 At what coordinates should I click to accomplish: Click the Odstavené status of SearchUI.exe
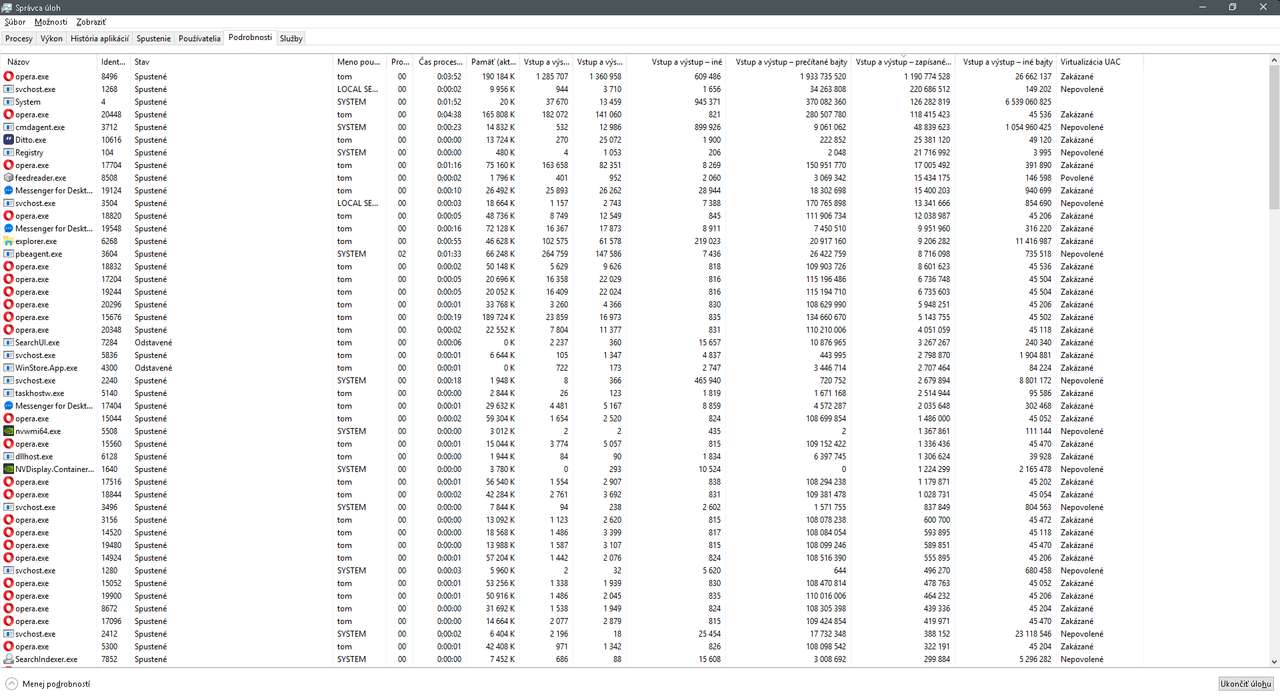153,343
